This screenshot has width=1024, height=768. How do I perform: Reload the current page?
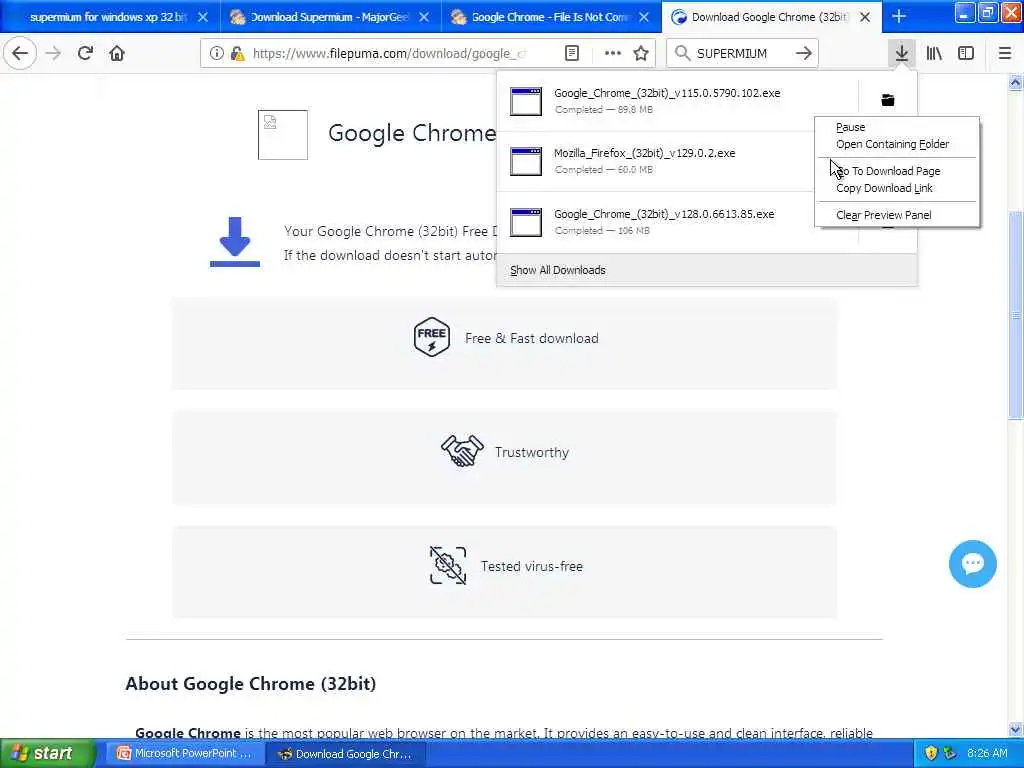tap(85, 53)
